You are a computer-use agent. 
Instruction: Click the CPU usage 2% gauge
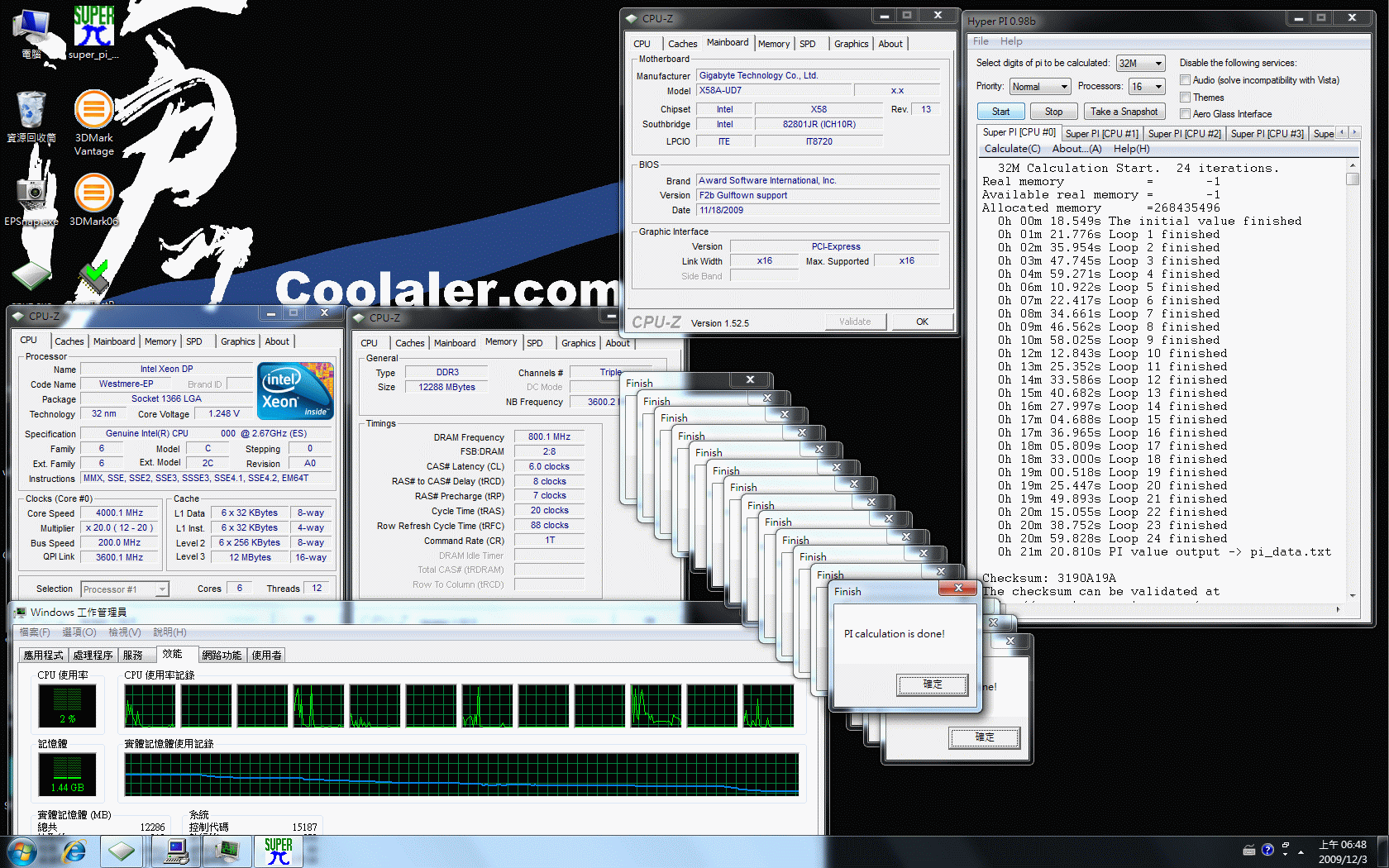[67, 705]
